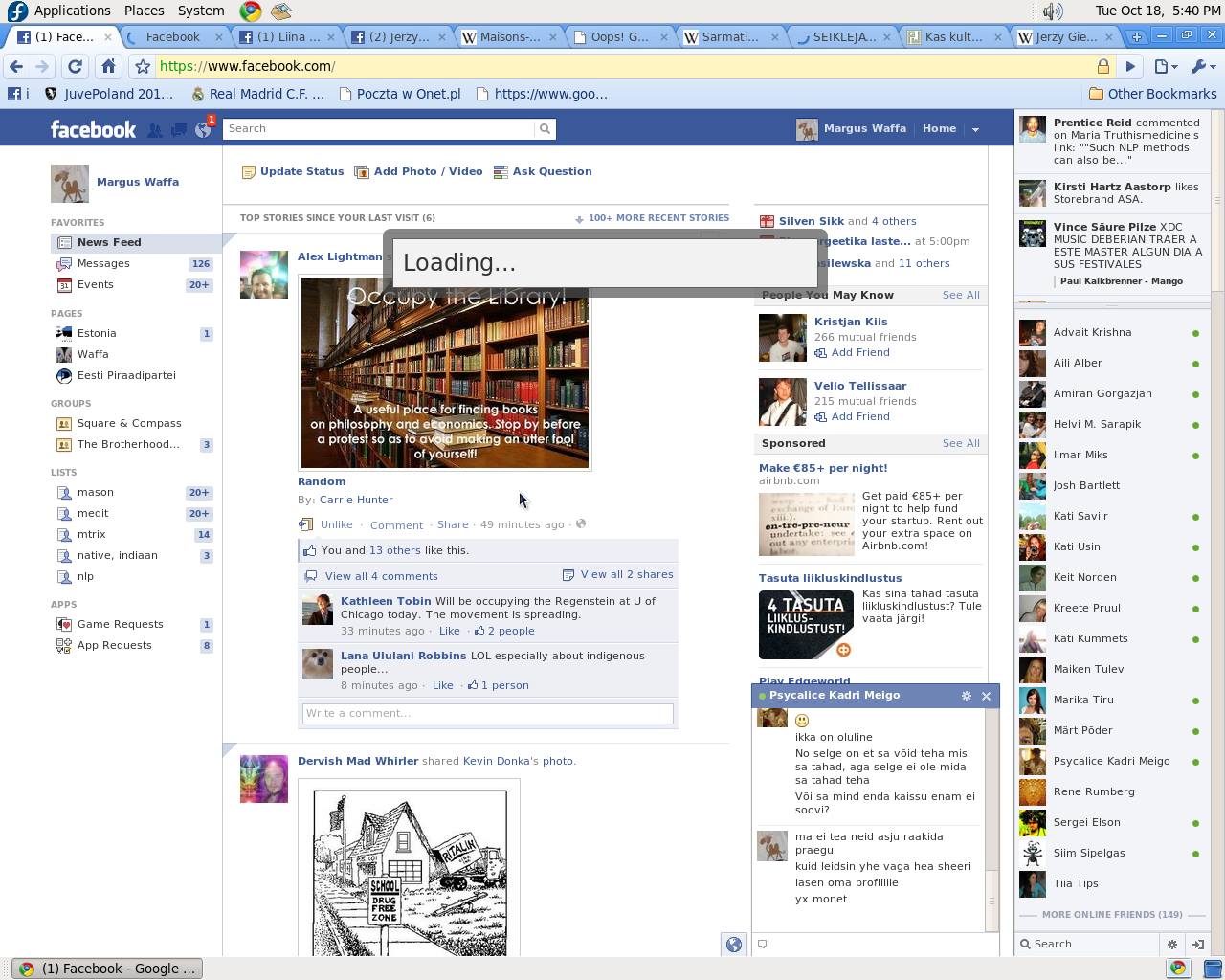Share the Random photo post

pos(453,524)
